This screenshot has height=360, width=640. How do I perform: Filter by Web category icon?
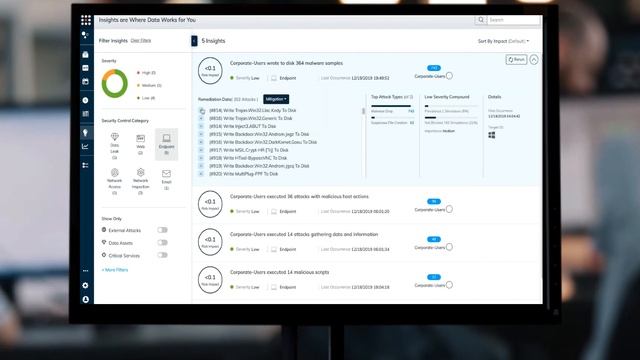(x=140, y=138)
